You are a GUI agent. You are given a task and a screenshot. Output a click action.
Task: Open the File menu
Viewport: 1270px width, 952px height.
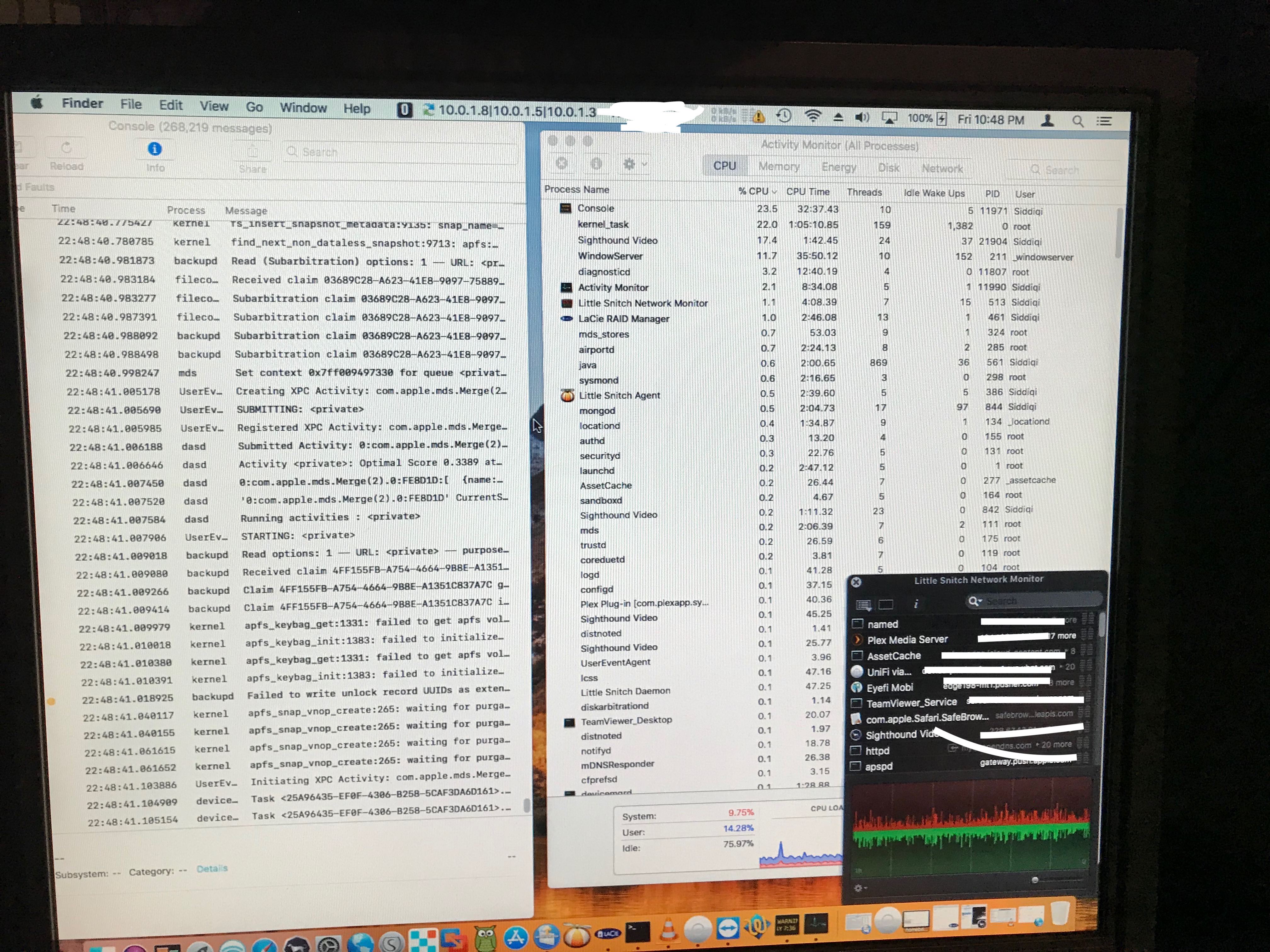[x=131, y=105]
